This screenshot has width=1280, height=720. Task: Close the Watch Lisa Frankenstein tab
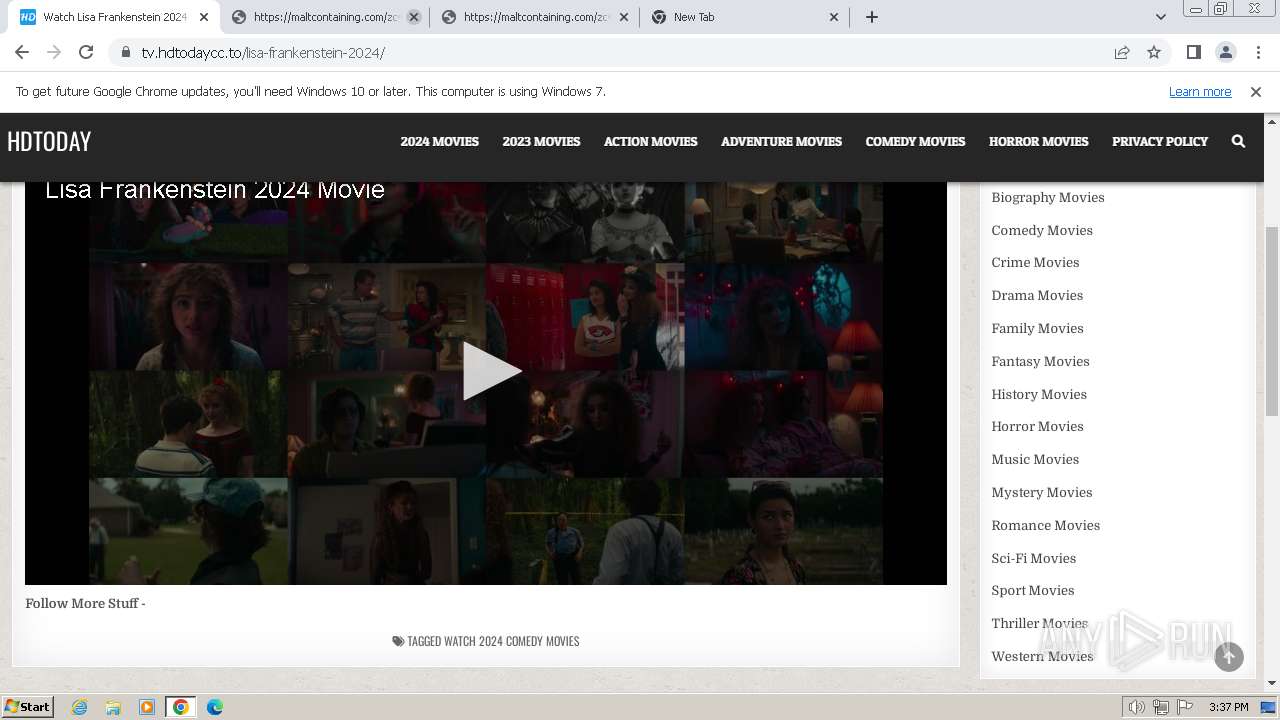coord(204,17)
